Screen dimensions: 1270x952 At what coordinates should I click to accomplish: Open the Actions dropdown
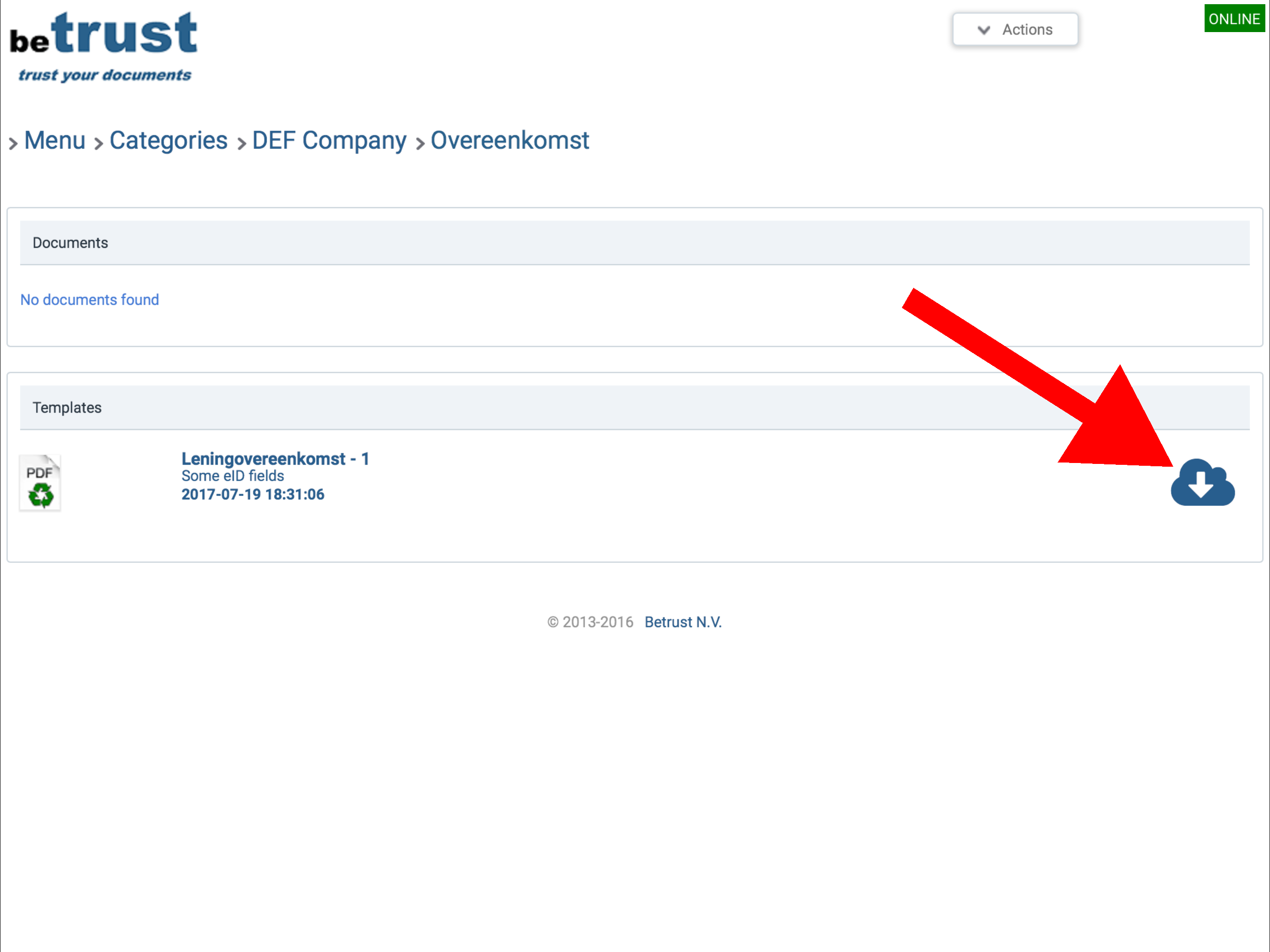(1015, 30)
